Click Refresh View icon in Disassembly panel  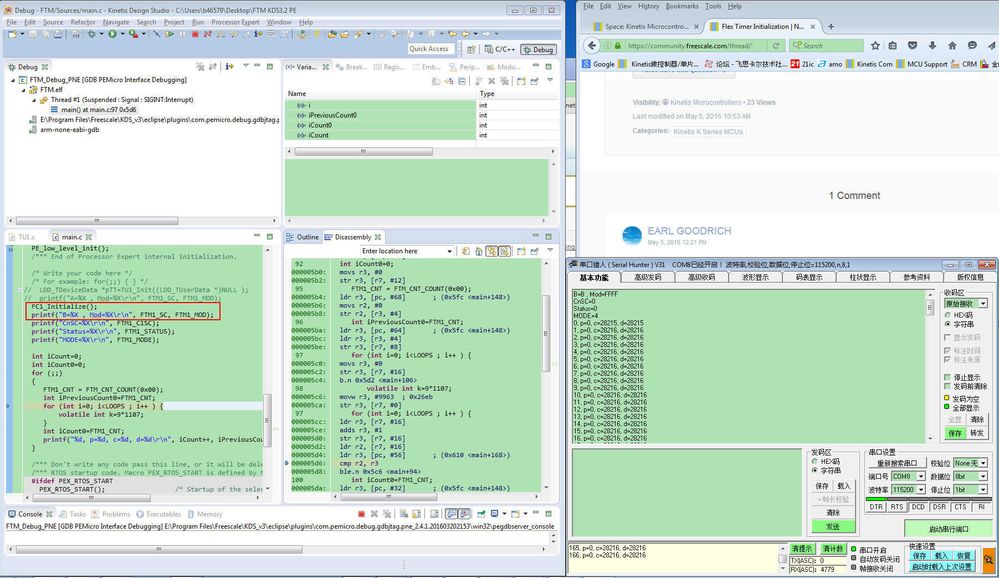466,251
